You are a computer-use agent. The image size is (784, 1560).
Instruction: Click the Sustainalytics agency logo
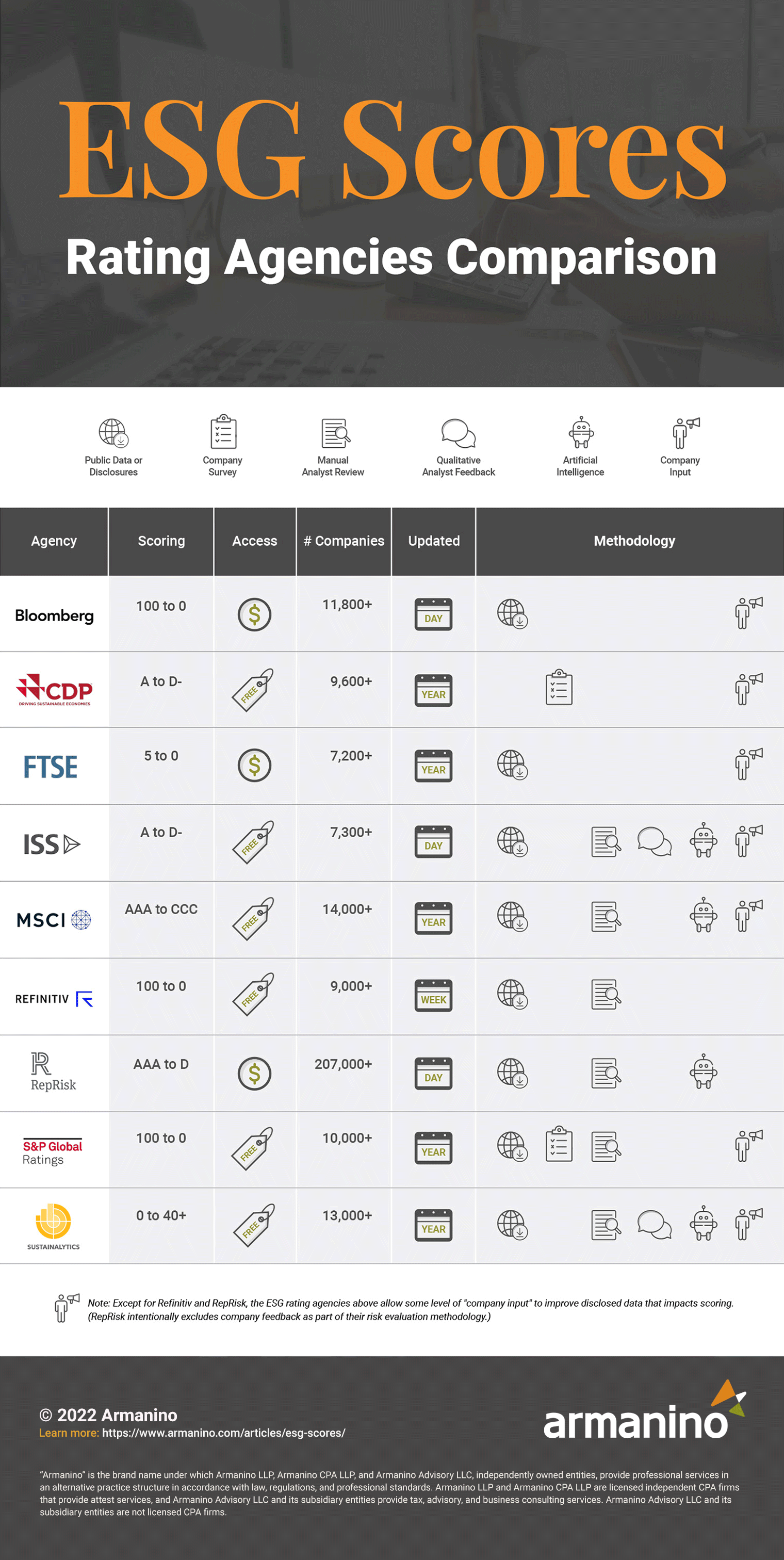point(53,1226)
